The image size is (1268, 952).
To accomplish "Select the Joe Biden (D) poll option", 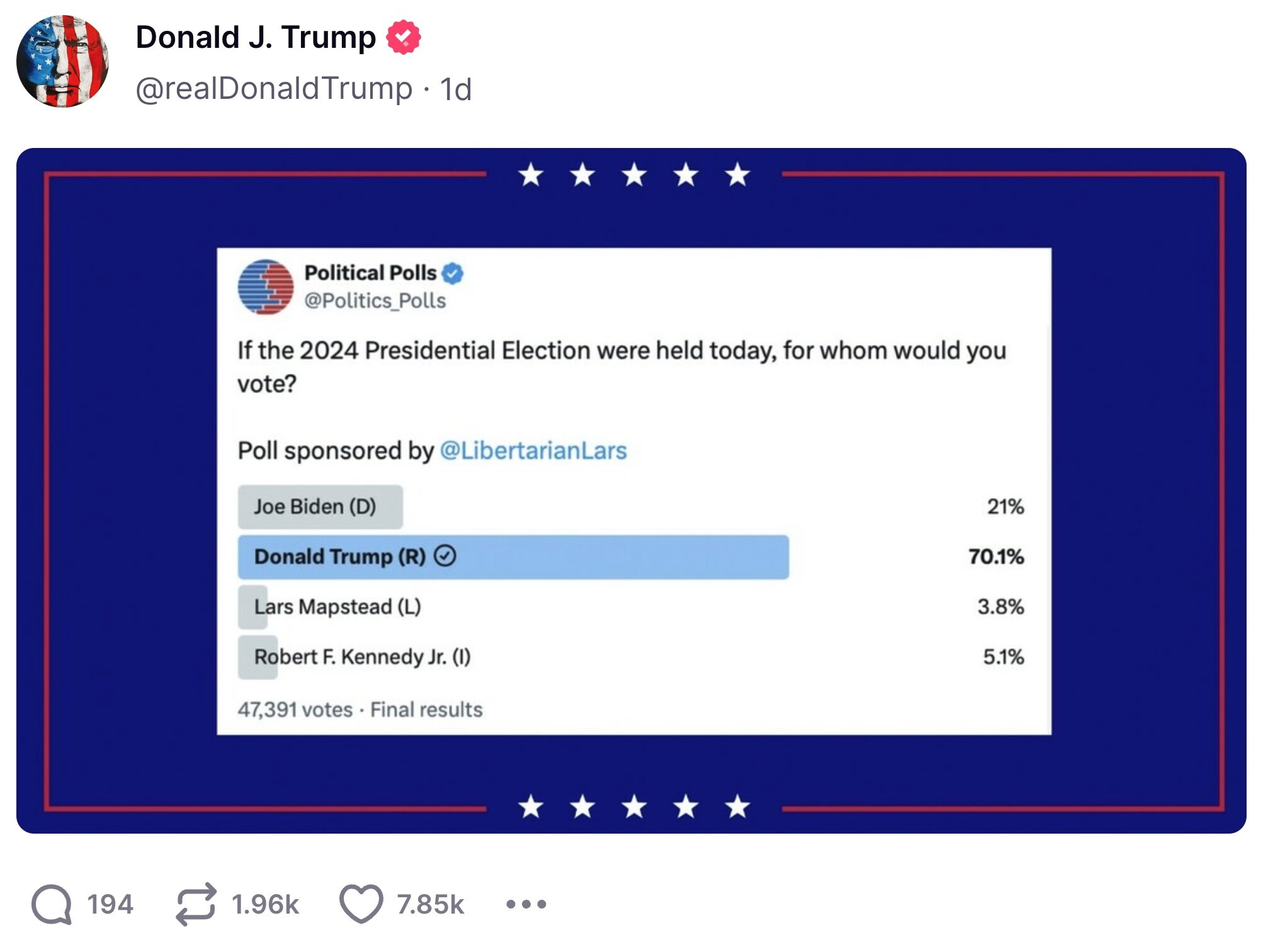I will (319, 507).
